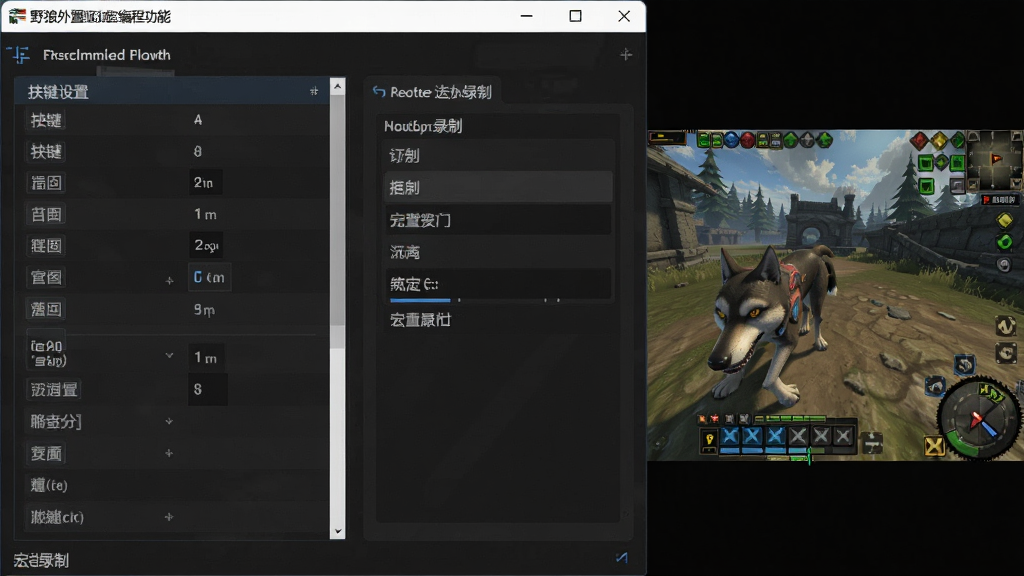
Task: Expand the plus on the 变面 row
Action: click(169, 453)
